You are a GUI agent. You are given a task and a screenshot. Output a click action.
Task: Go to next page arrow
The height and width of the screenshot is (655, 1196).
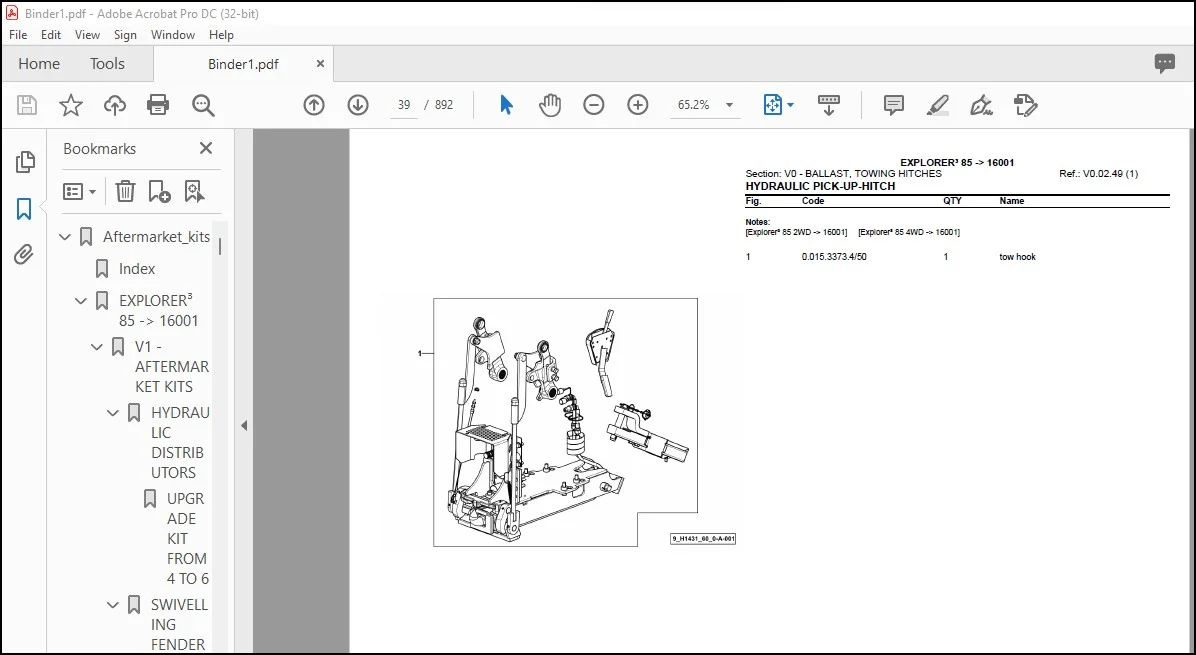(x=358, y=105)
